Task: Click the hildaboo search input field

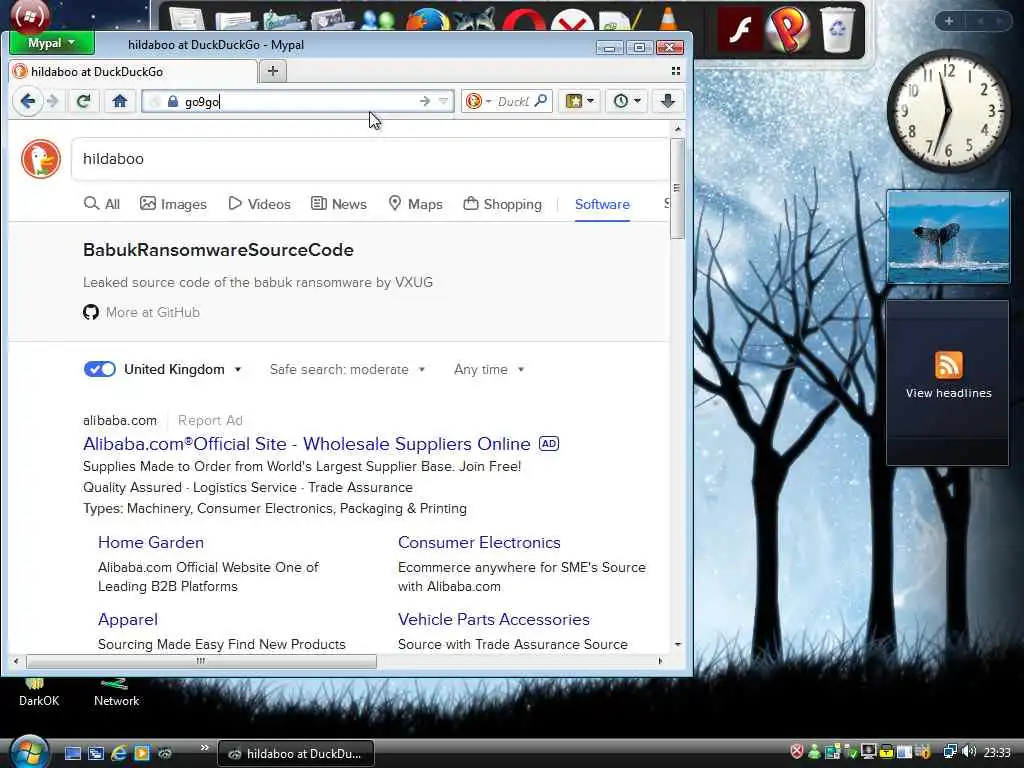Action: pyautogui.click(x=370, y=159)
